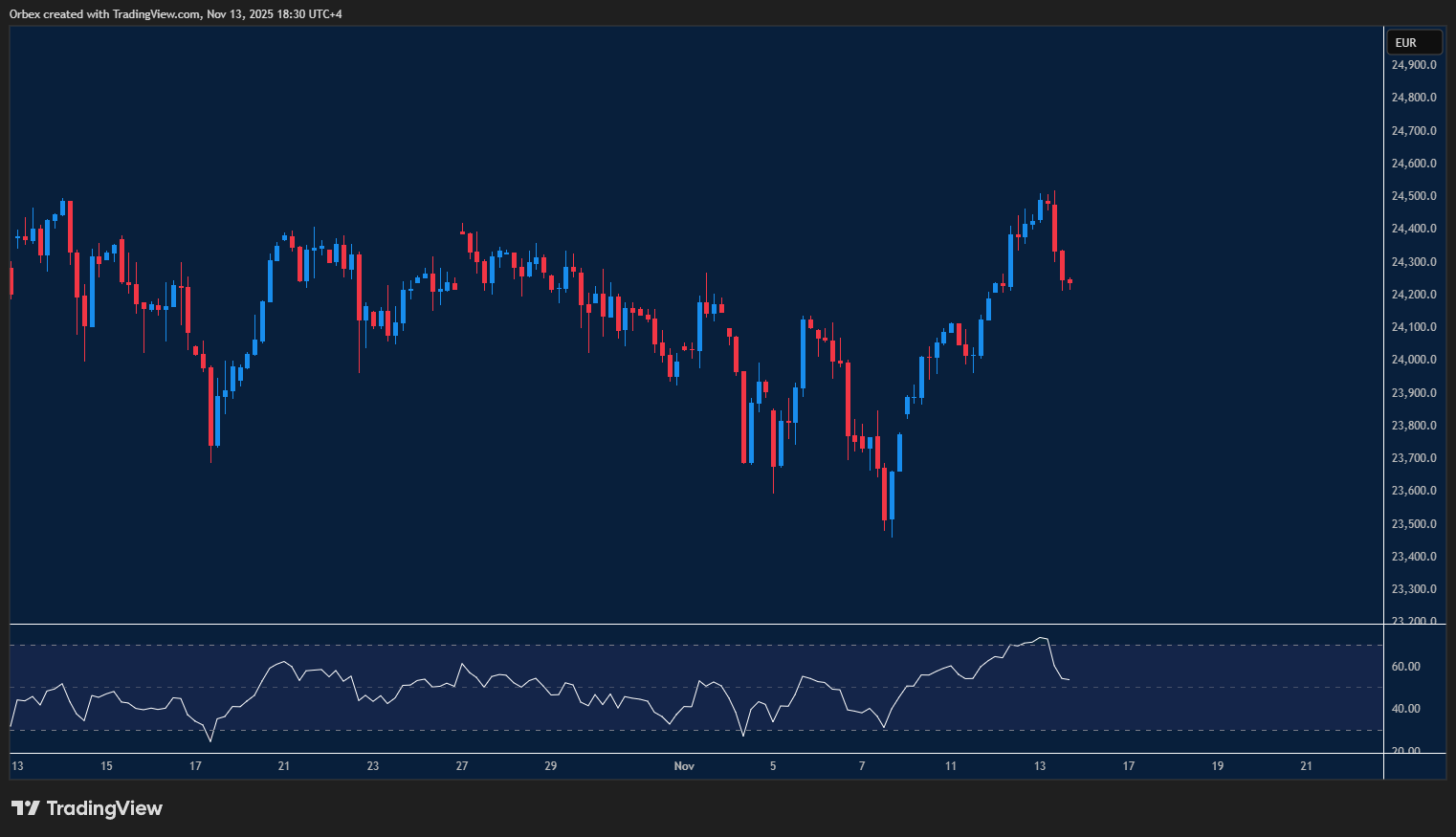Click the RSI 20.00 scale label

click(1405, 750)
